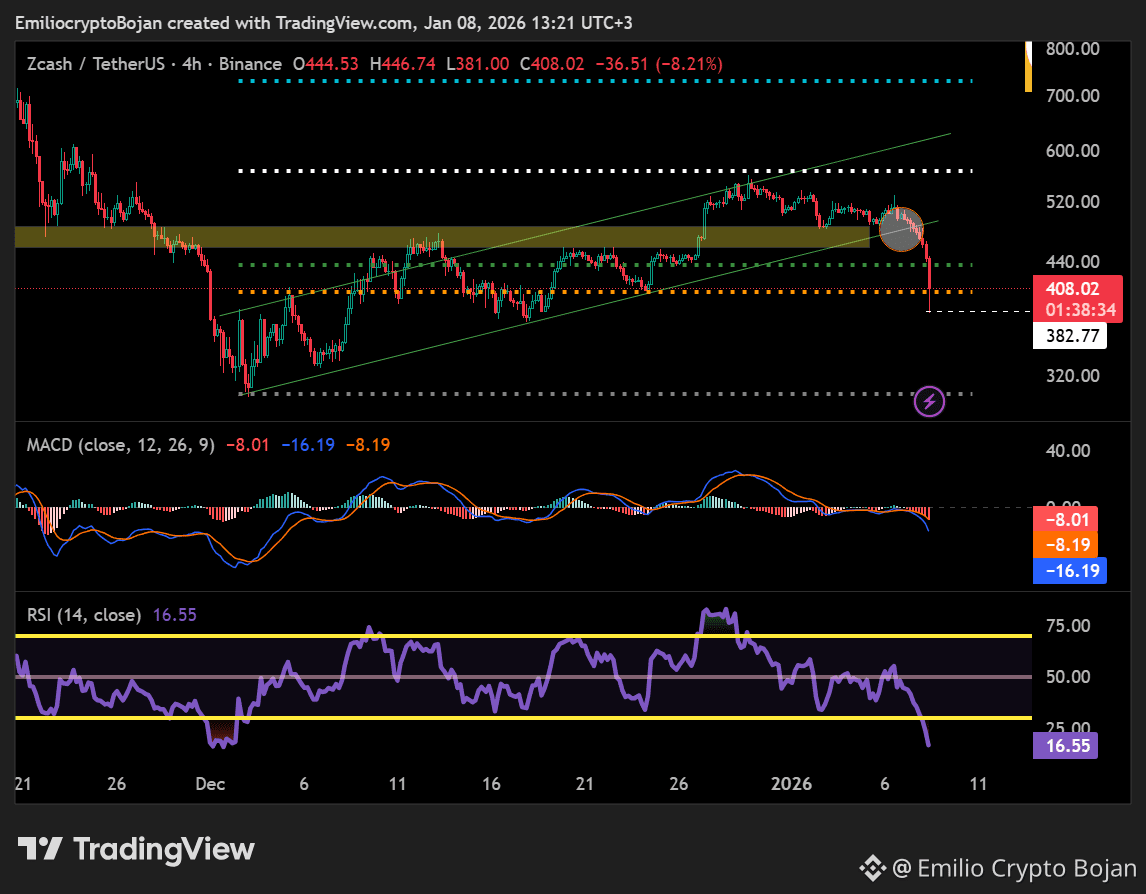Click the Binance logo beside Emilio Crypto Bojan
This screenshot has height=894, width=1146.
(x=872, y=868)
